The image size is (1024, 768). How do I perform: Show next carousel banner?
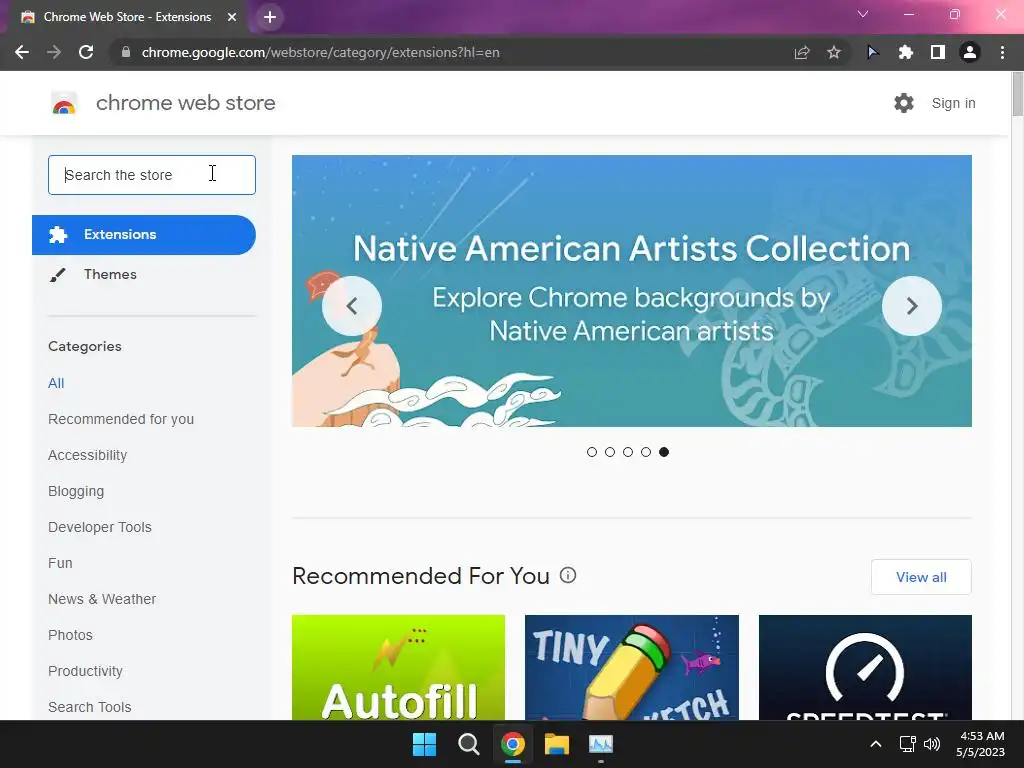tap(912, 306)
